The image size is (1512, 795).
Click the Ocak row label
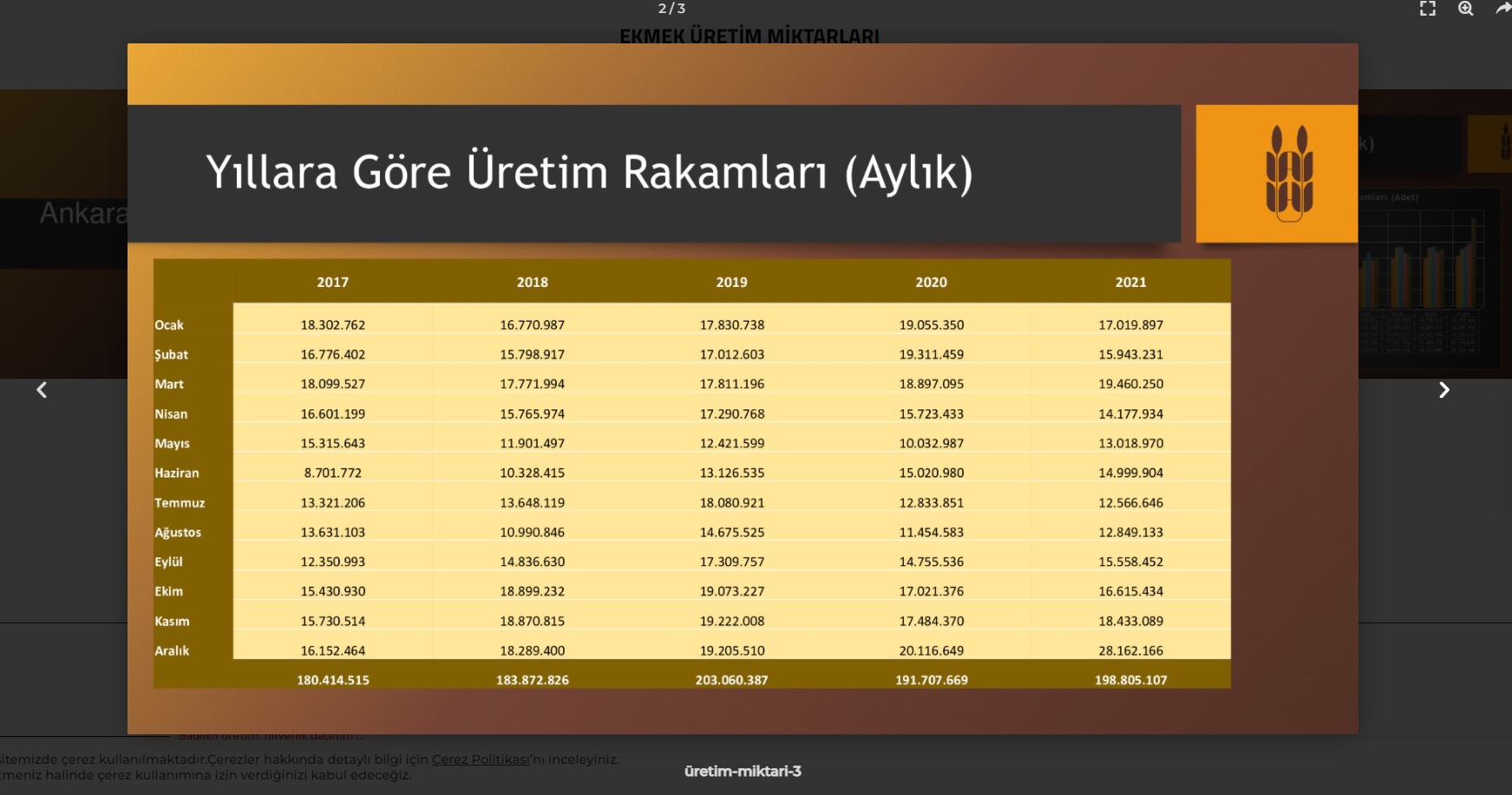coord(169,325)
